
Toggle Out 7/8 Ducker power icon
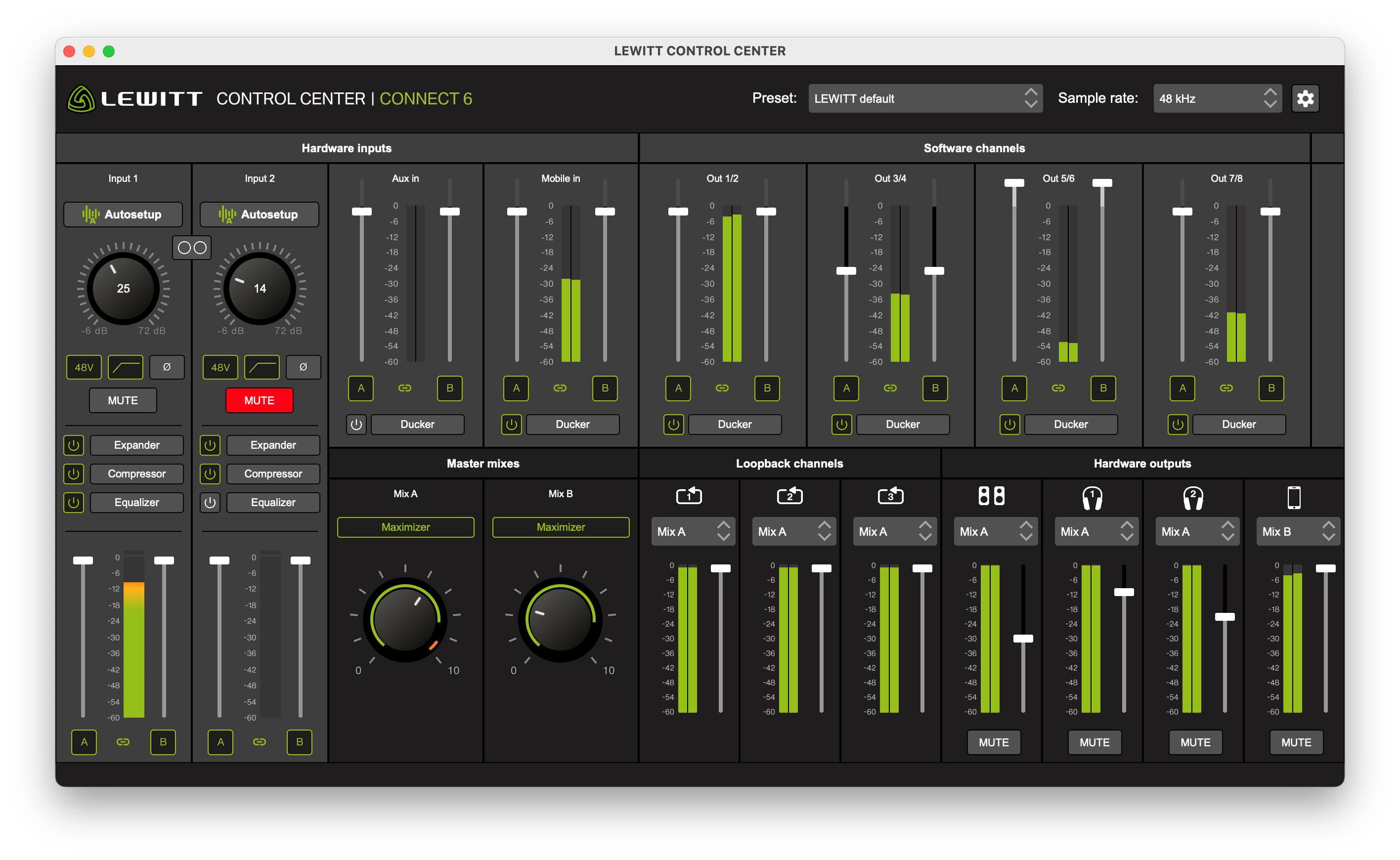pos(1177,424)
